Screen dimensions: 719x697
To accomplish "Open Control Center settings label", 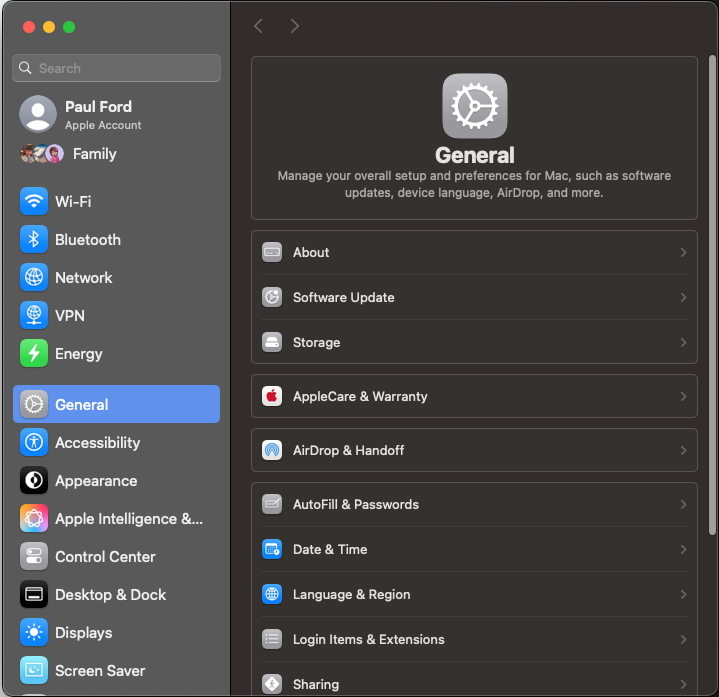I will click(105, 557).
